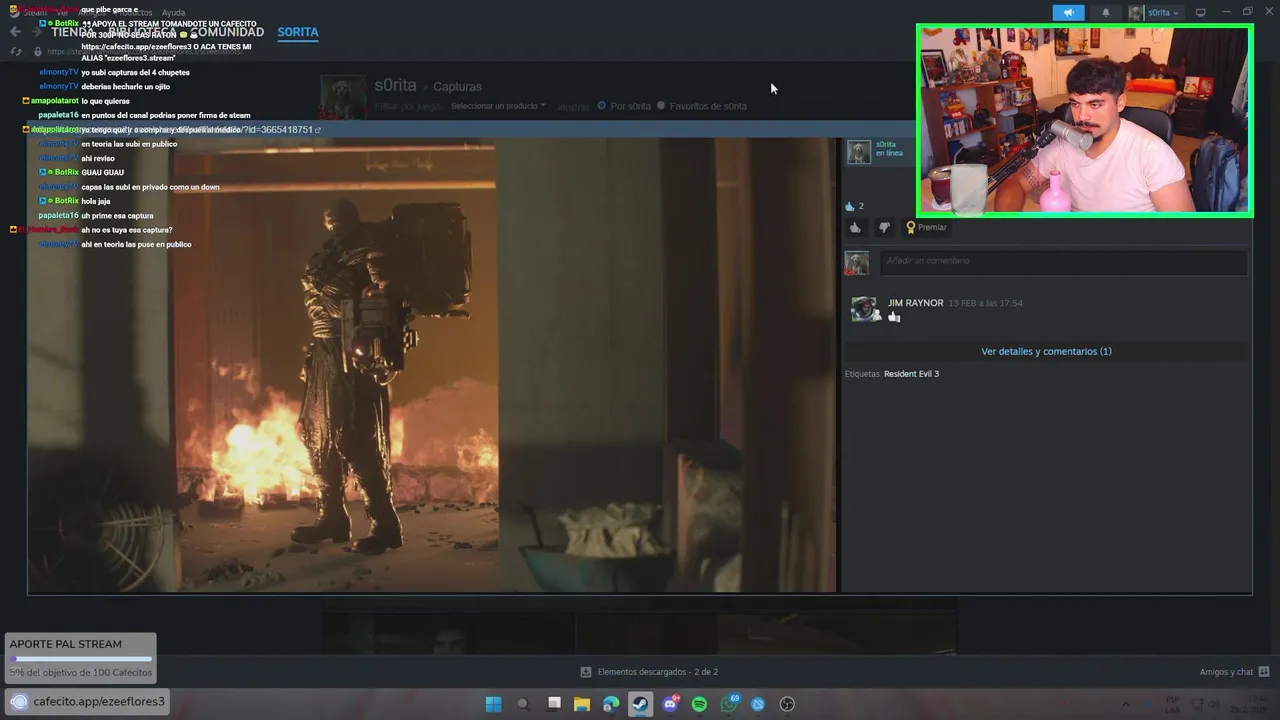Image resolution: width=1280 pixels, height=720 pixels.
Task: Click the Steam taskbar icon
Action: (640, 704)
